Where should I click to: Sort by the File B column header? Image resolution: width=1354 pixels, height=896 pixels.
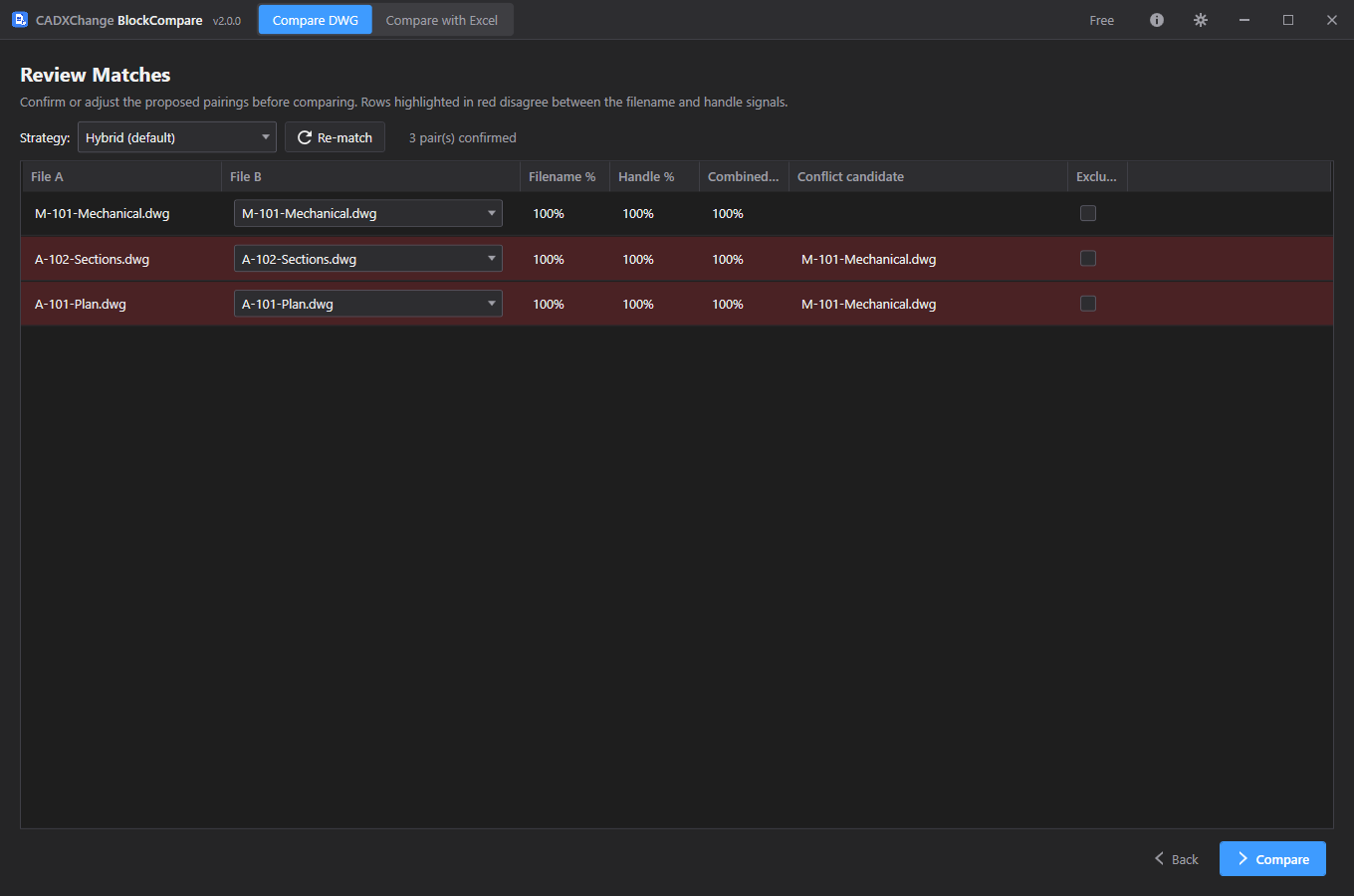tap(370, 176)
